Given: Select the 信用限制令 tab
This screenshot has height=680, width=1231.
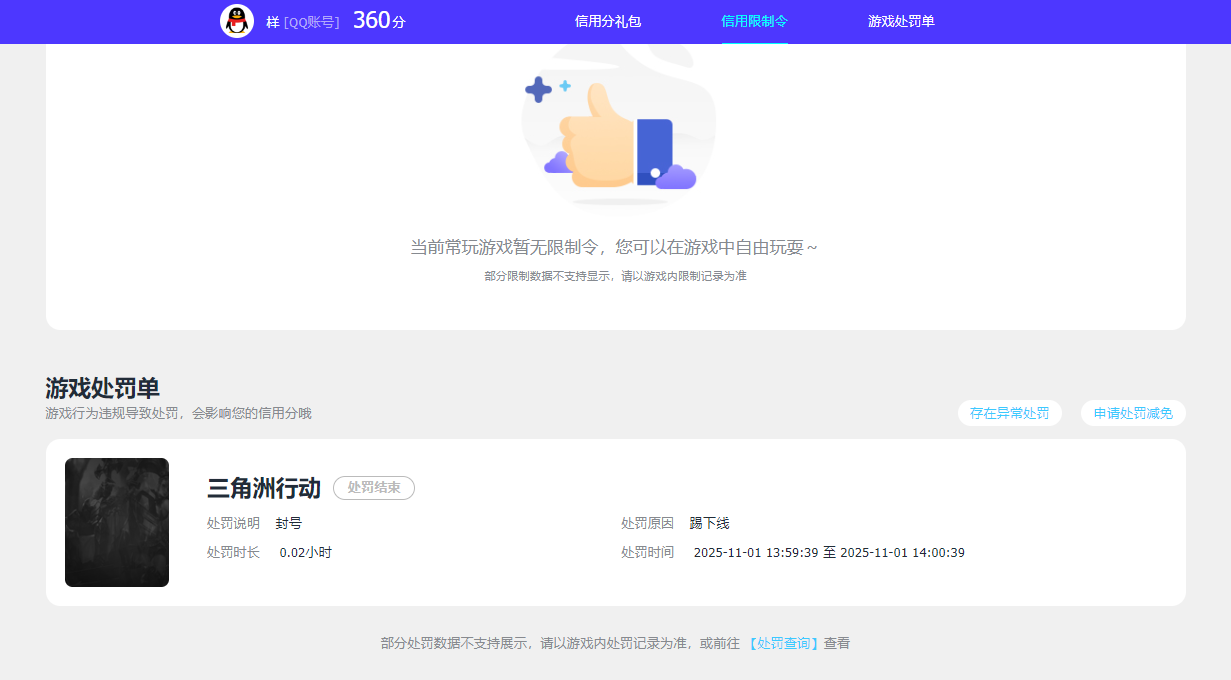Looking at the screenshot, I should tap(755, 21).
